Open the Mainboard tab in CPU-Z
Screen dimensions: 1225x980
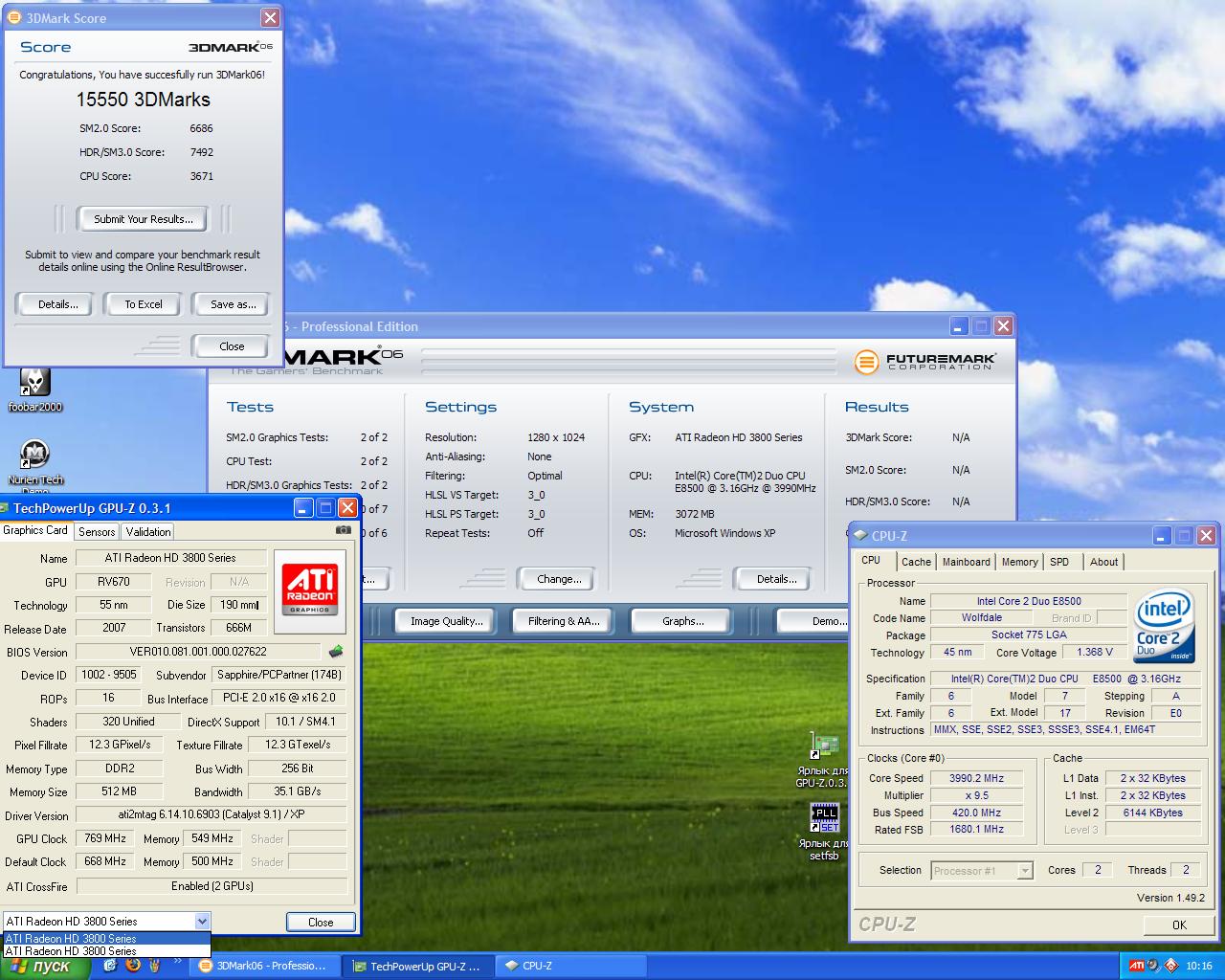[x=967, y=562]
